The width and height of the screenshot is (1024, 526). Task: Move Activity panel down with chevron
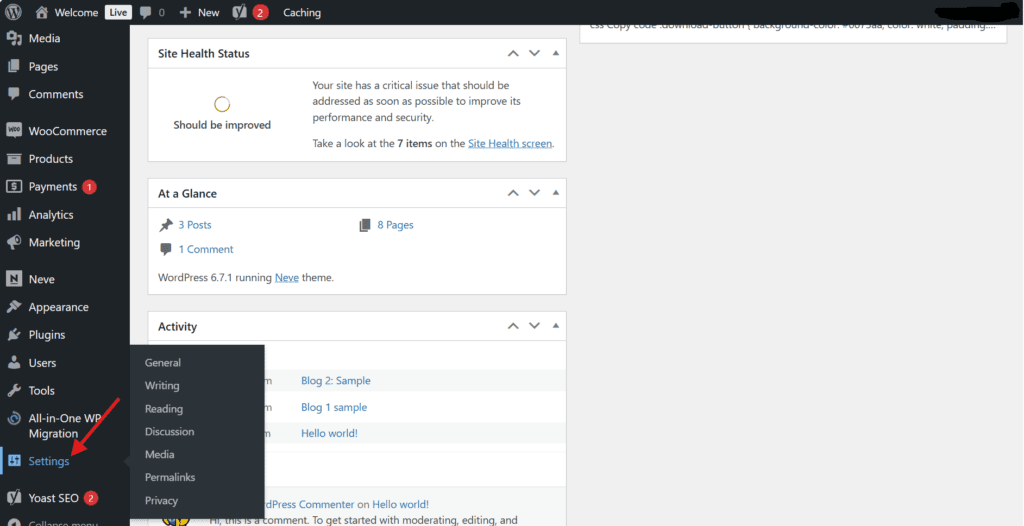coord(535,325)
